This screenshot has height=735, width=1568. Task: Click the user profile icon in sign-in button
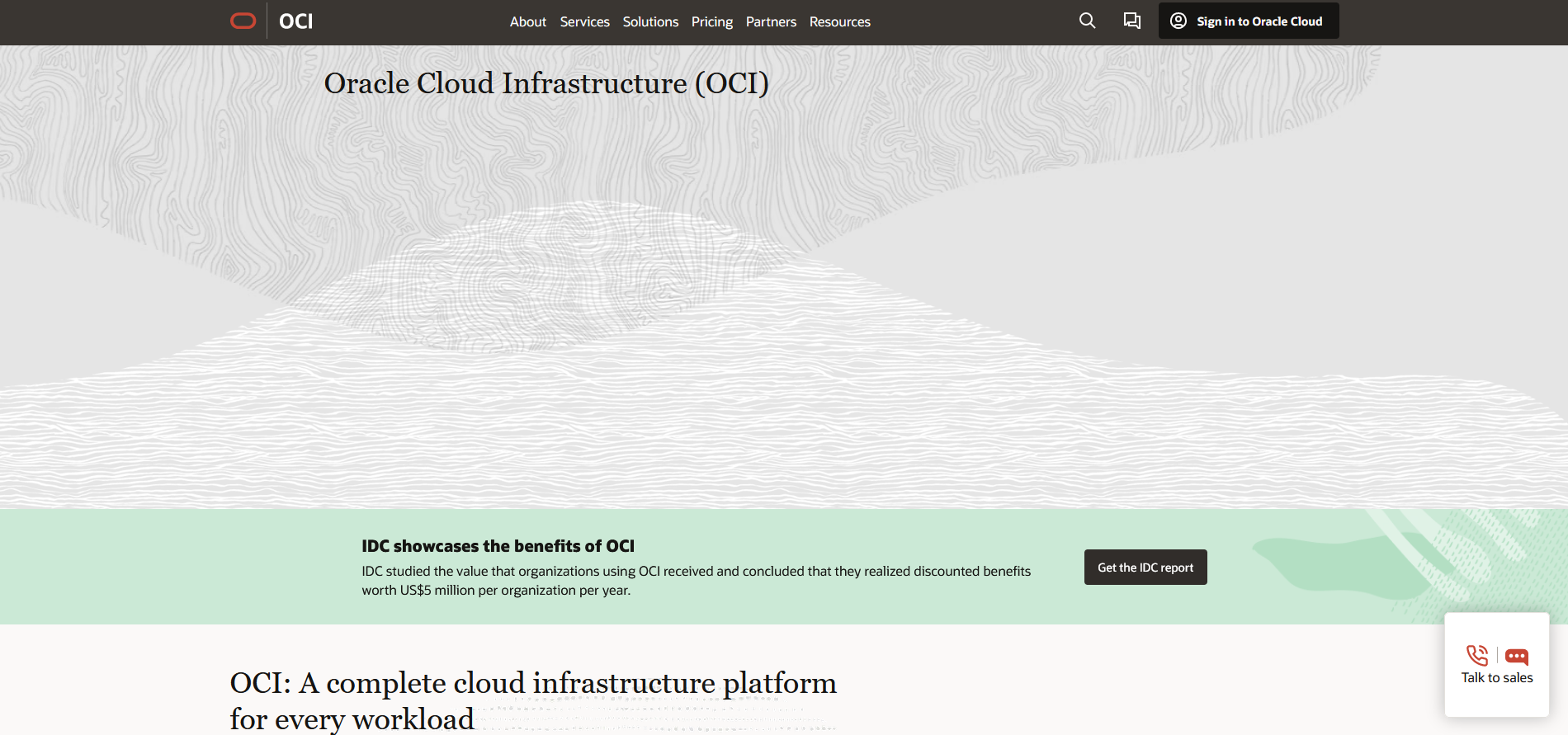1178,21
